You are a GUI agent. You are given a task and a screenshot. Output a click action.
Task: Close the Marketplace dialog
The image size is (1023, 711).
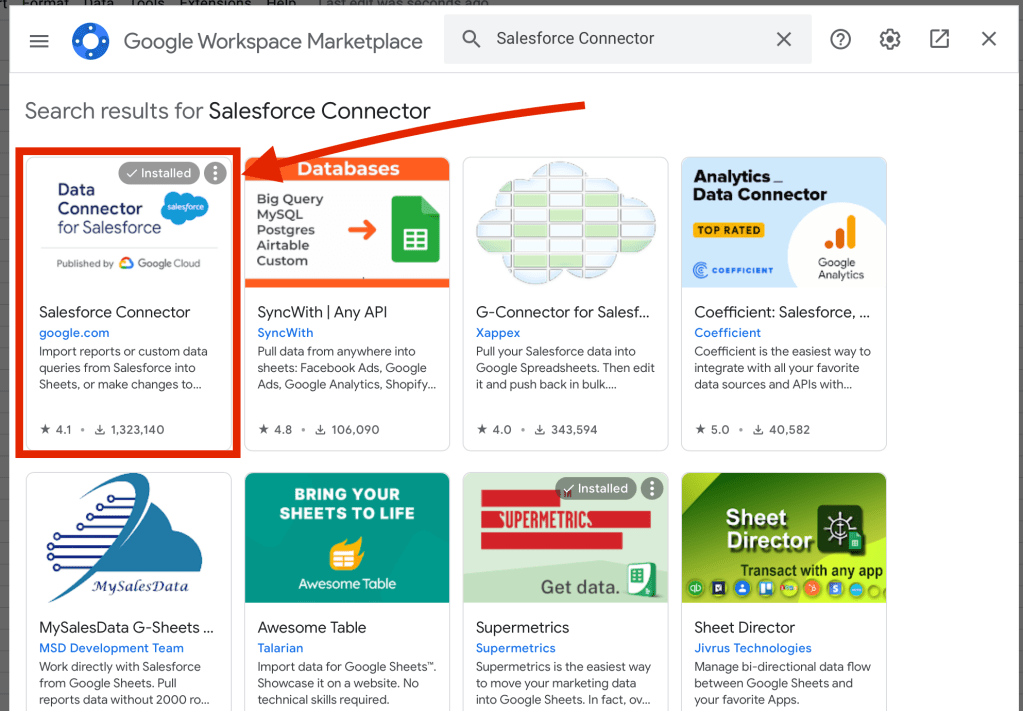[x=988, y=39]
